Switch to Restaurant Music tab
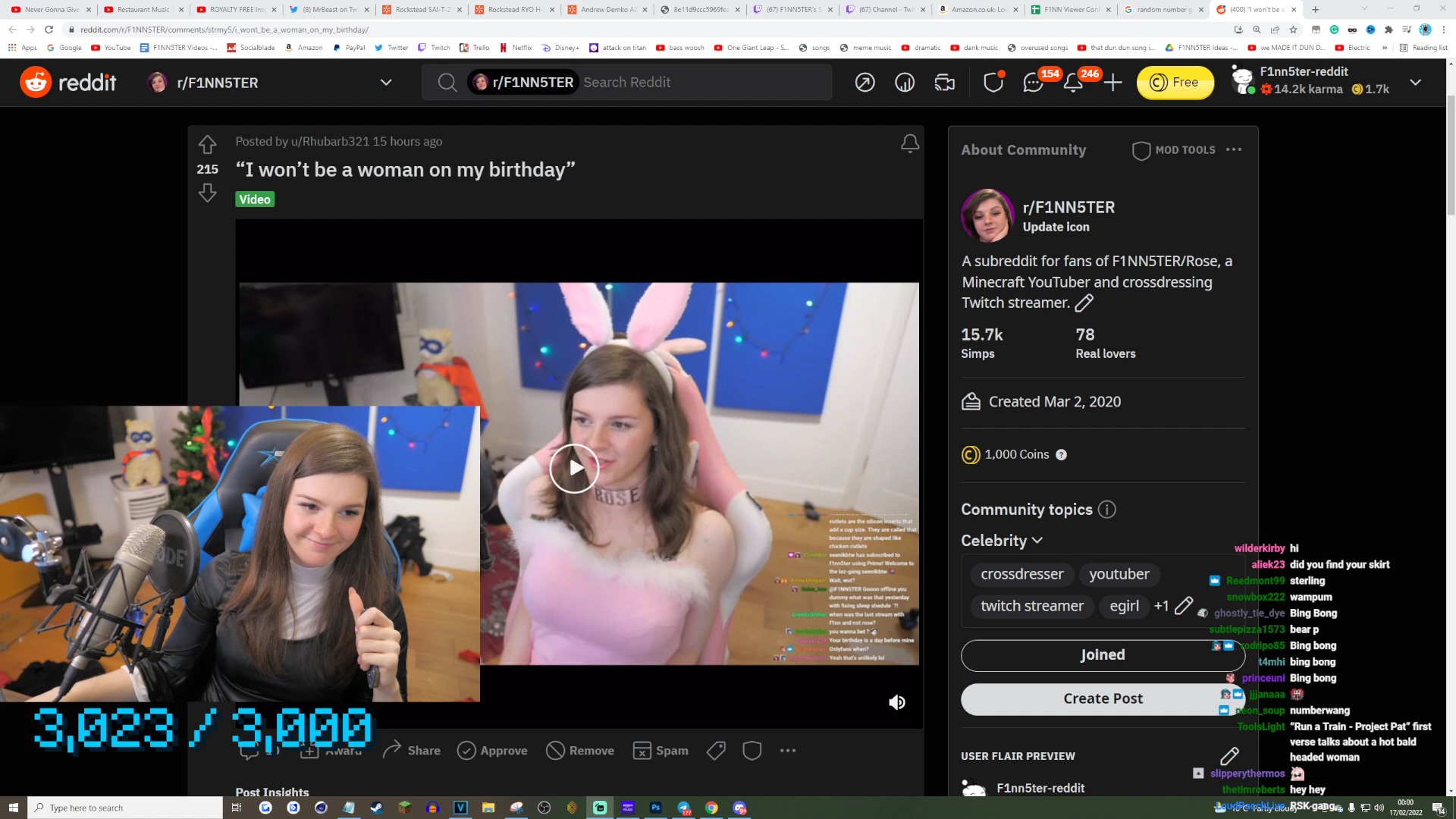Screen dimensions: 1456x819 coord(144,10)
